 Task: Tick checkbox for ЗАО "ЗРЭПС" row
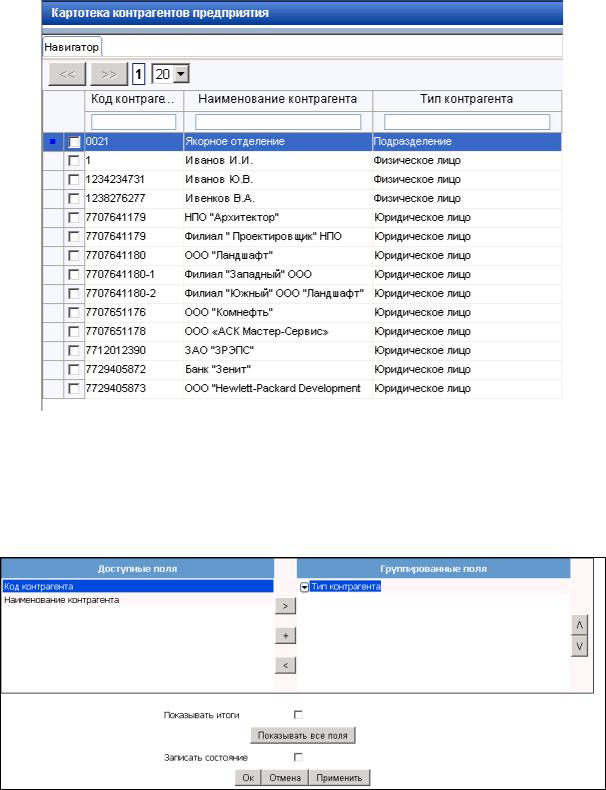[74, 351]
